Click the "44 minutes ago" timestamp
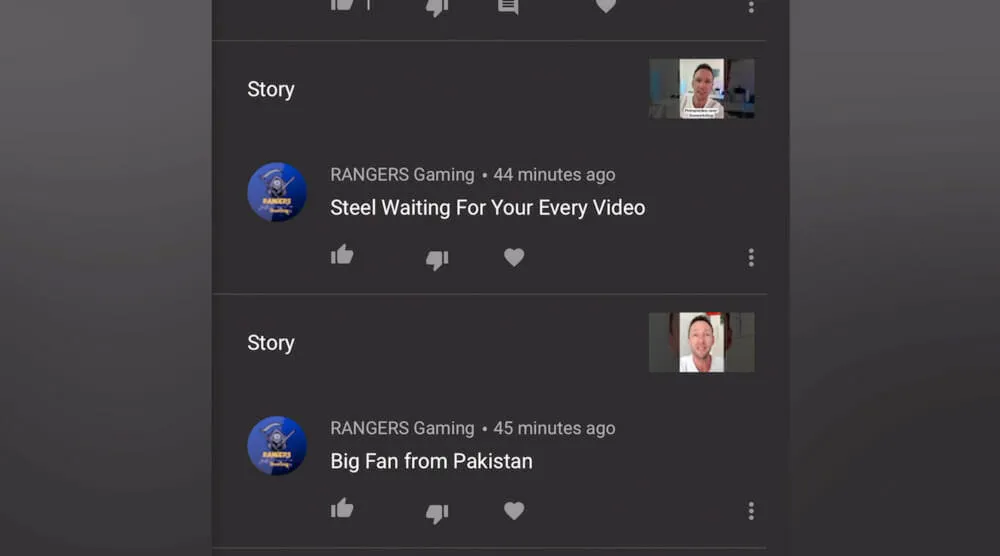The height and width of the screenshot is (556, 1000). (x=554, y=175)
